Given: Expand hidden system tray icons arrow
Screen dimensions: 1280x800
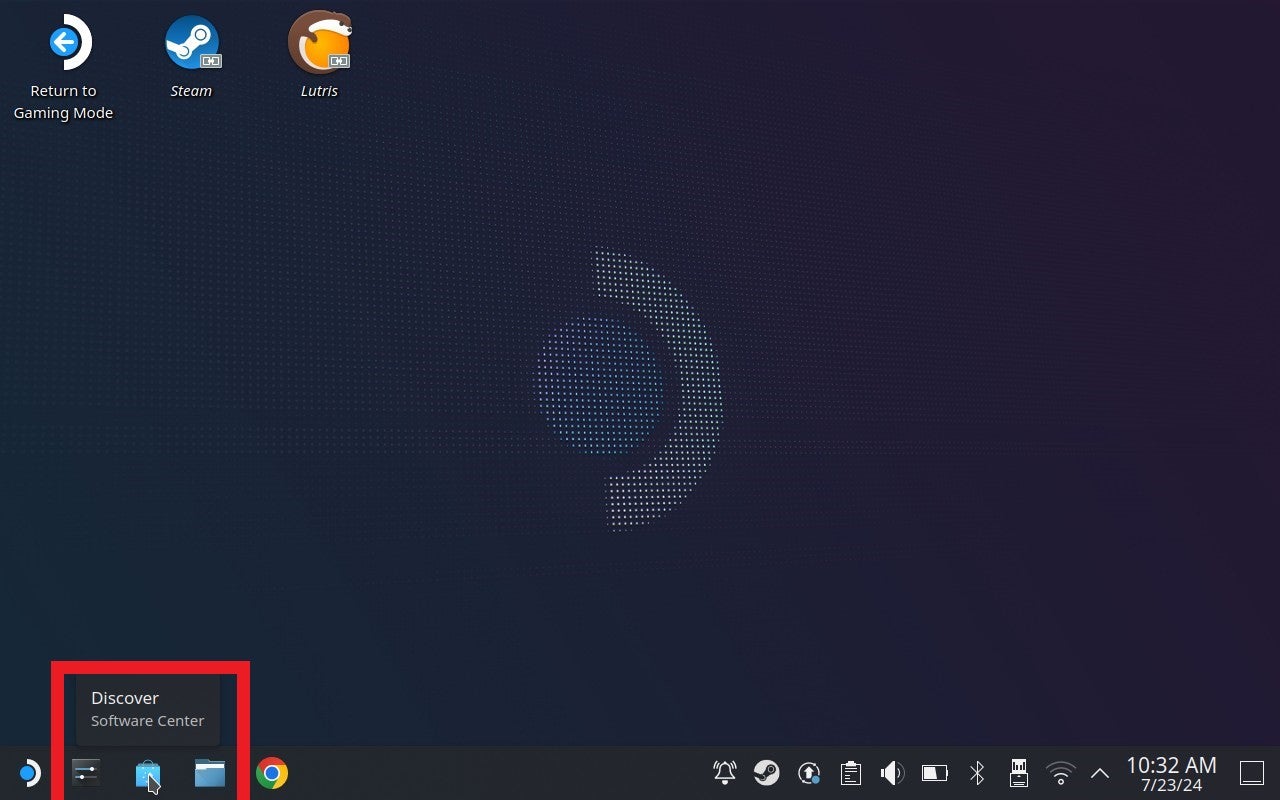Looking at the screenshot, I should [1099, 773].
